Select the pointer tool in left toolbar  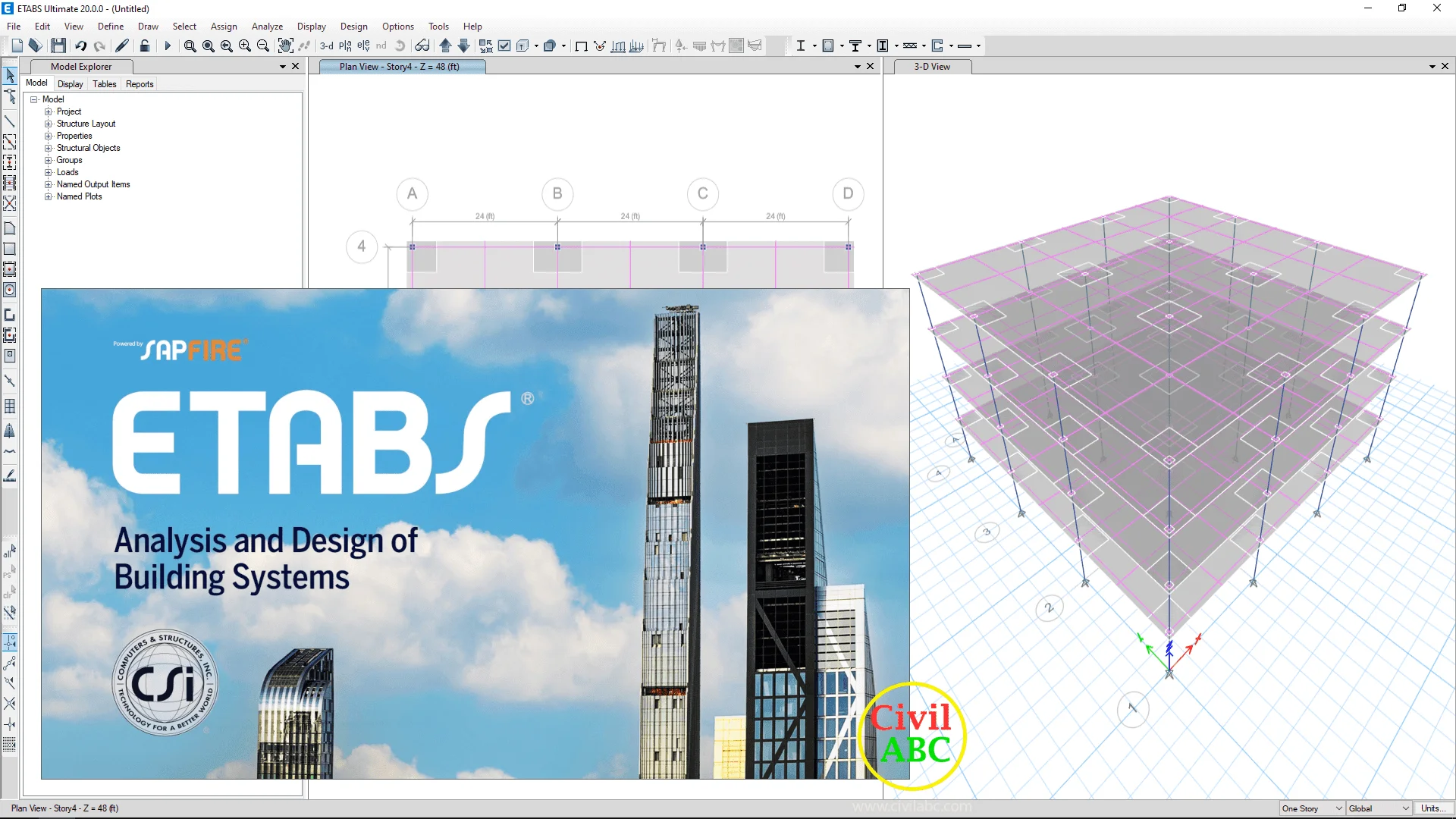(10, 75)
